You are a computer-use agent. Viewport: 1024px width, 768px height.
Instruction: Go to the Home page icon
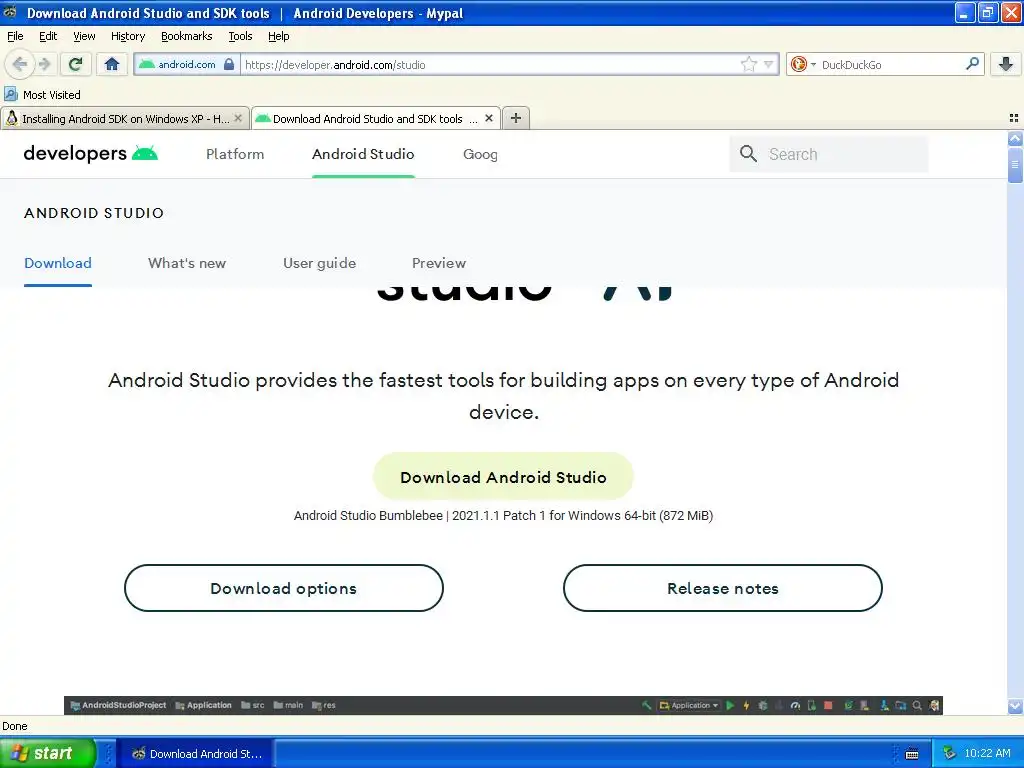point(112,64)
